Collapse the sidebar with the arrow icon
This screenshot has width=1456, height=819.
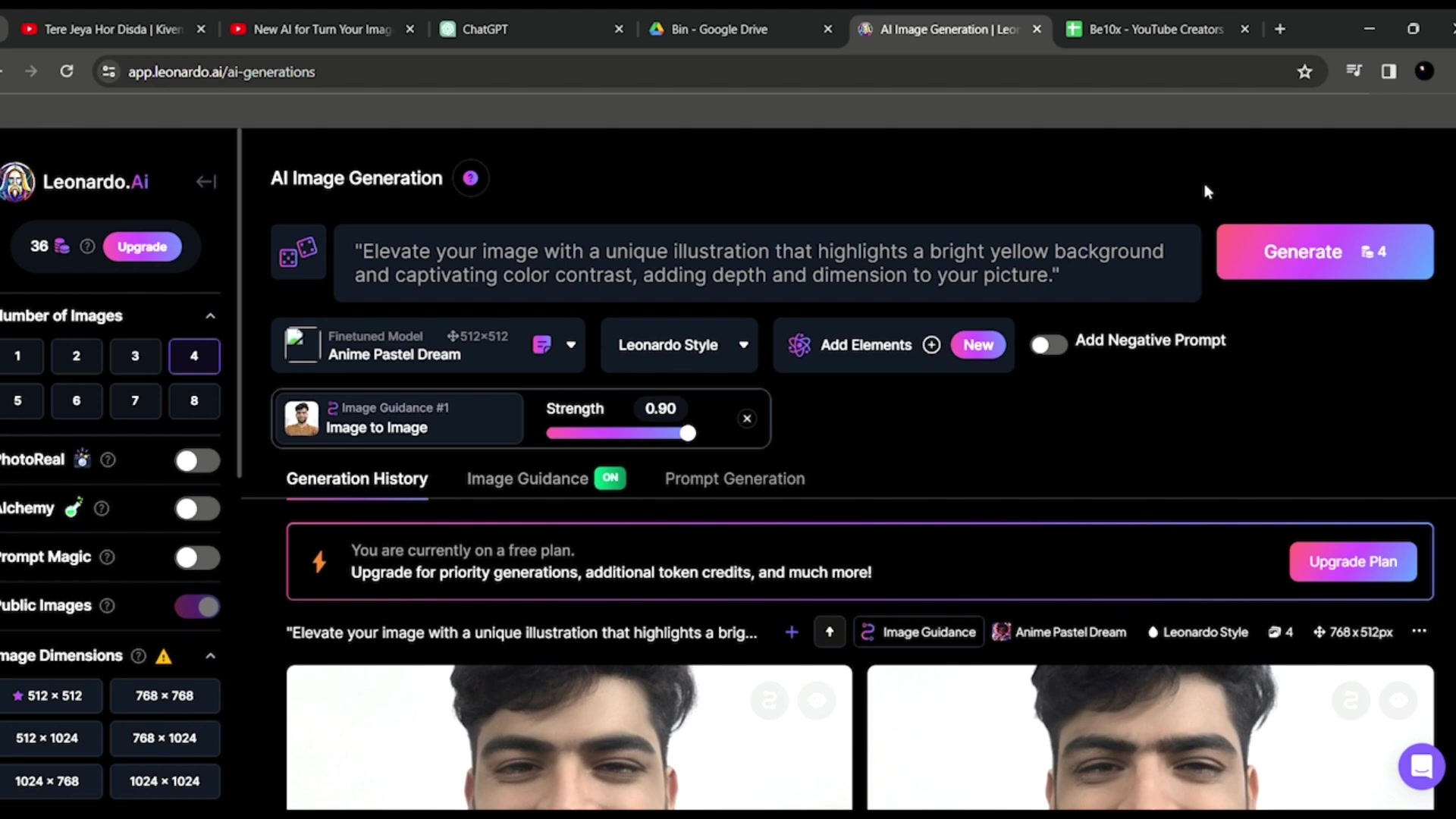[x=206, y=181]
